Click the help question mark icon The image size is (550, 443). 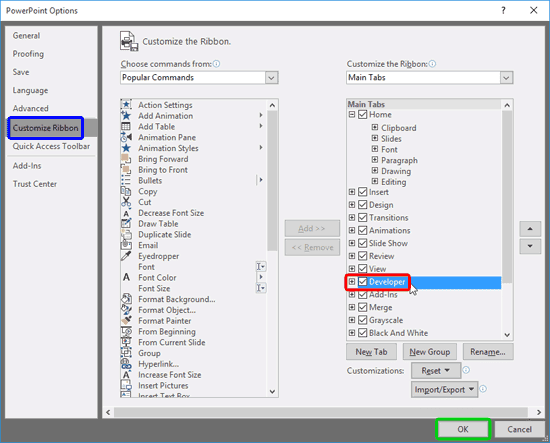[x=503, y=11]
